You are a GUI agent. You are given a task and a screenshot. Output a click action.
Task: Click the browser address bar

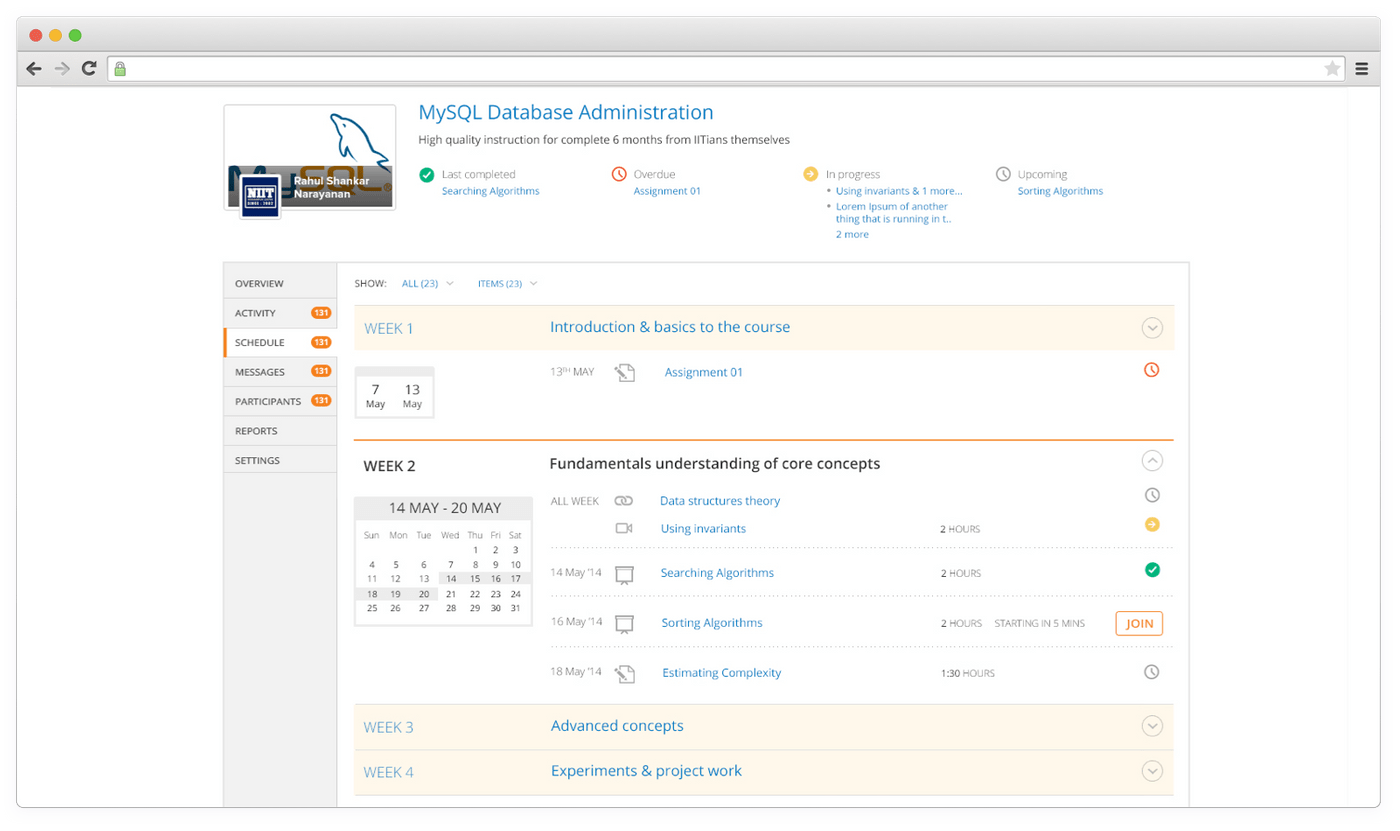(728, 69)
